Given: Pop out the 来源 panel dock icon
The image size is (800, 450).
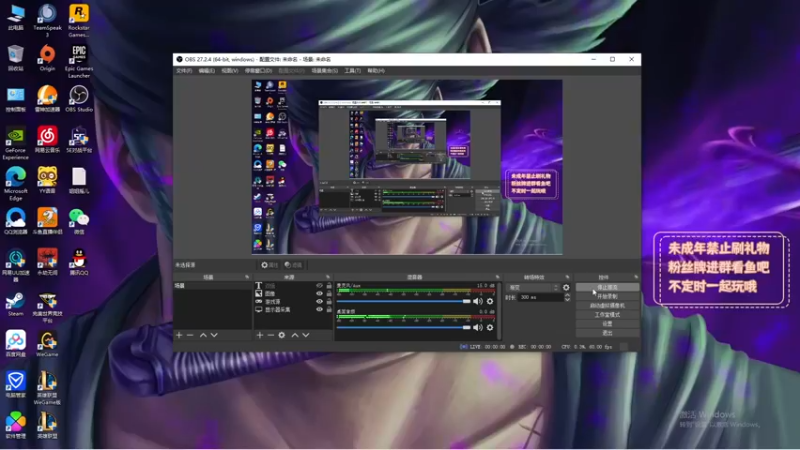Looking at the screenshot, I should pyautogui.click(x=328, y=277).
